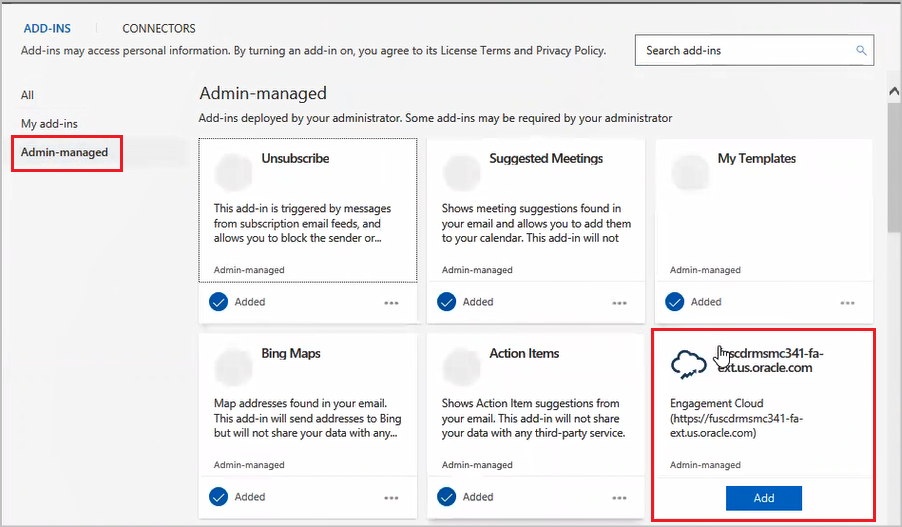Click the Action Items add-in icon
This screenshot has height=527, width=902.
[461, 367]
